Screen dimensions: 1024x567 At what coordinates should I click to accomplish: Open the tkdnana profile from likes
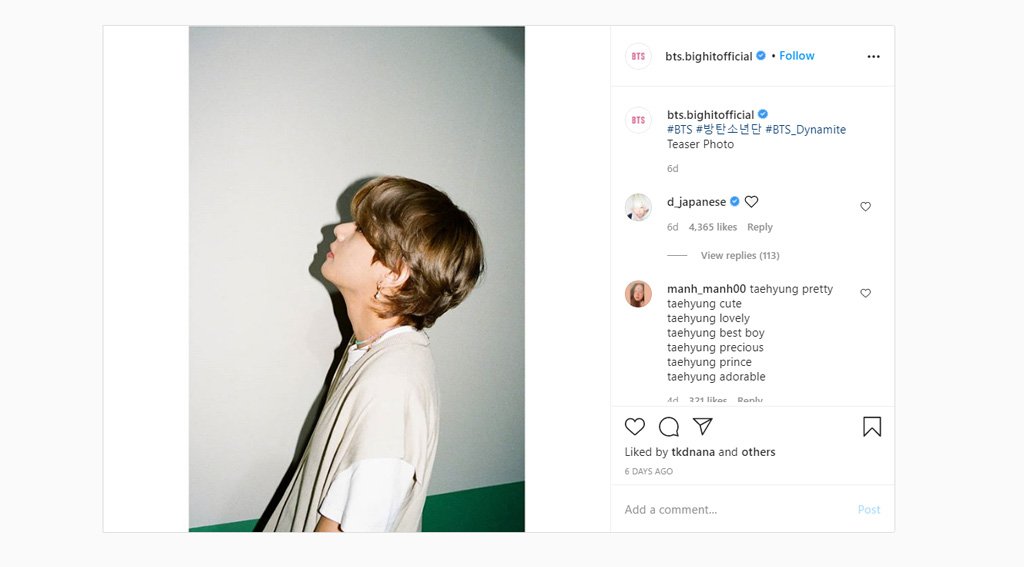[x=693, y=452]
